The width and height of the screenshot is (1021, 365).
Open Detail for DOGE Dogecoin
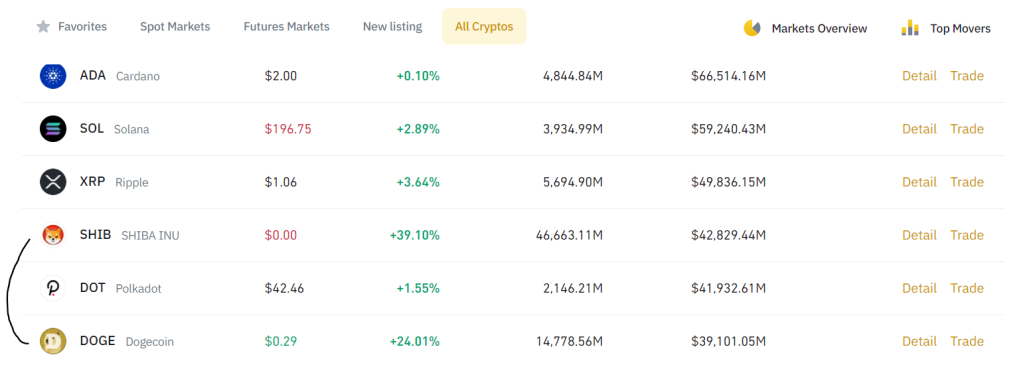tap(919, 341)
